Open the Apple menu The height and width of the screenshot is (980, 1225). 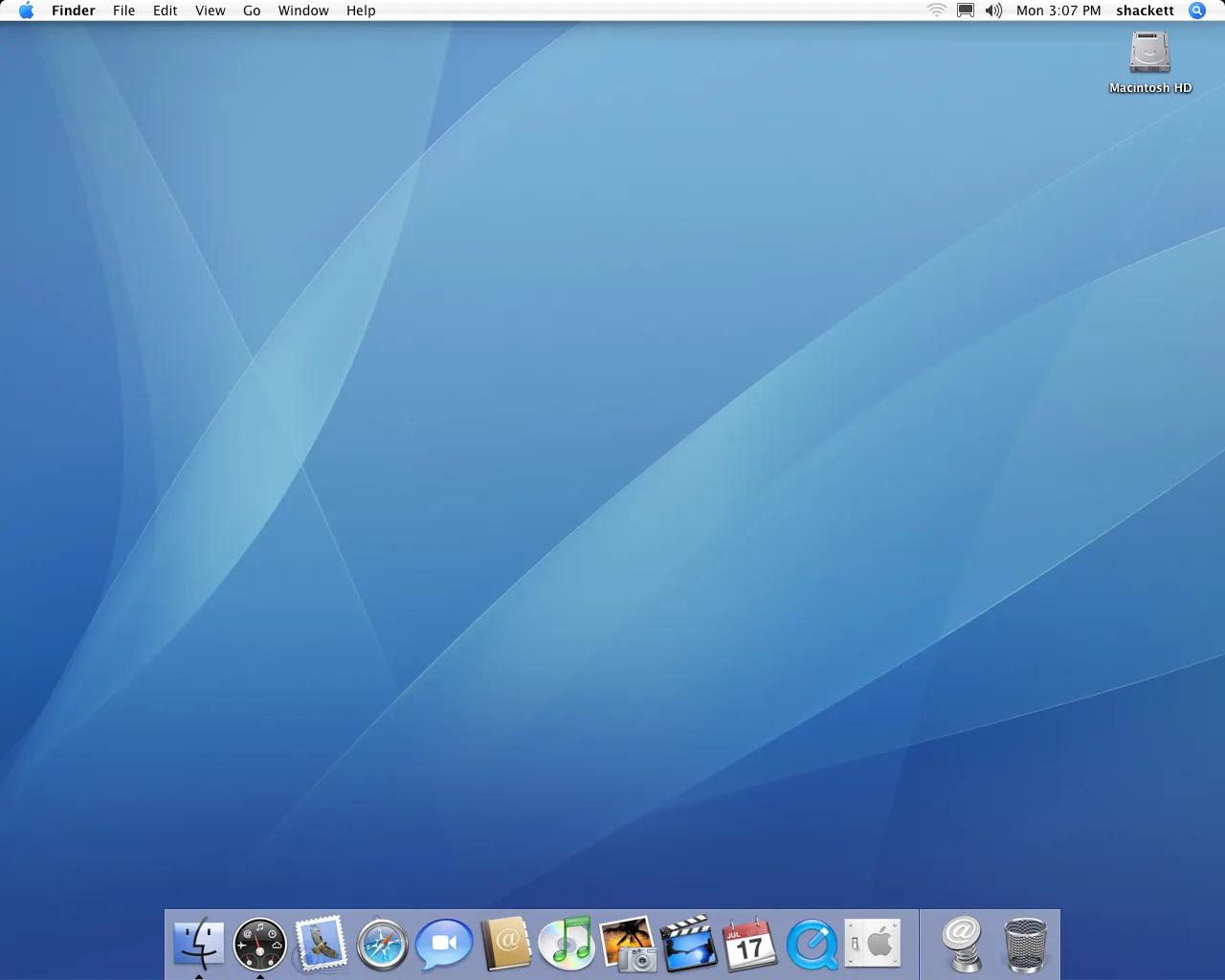(26, 11)
